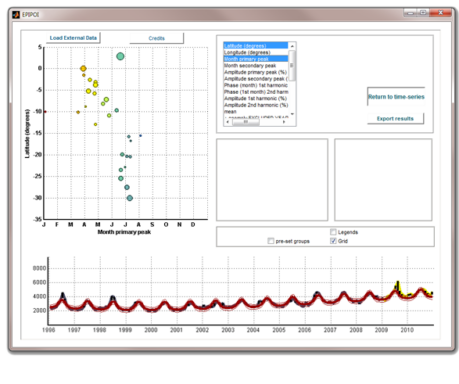
Task: Click the horizontal scroll right arrow in listbox
Action: [284, 122]
